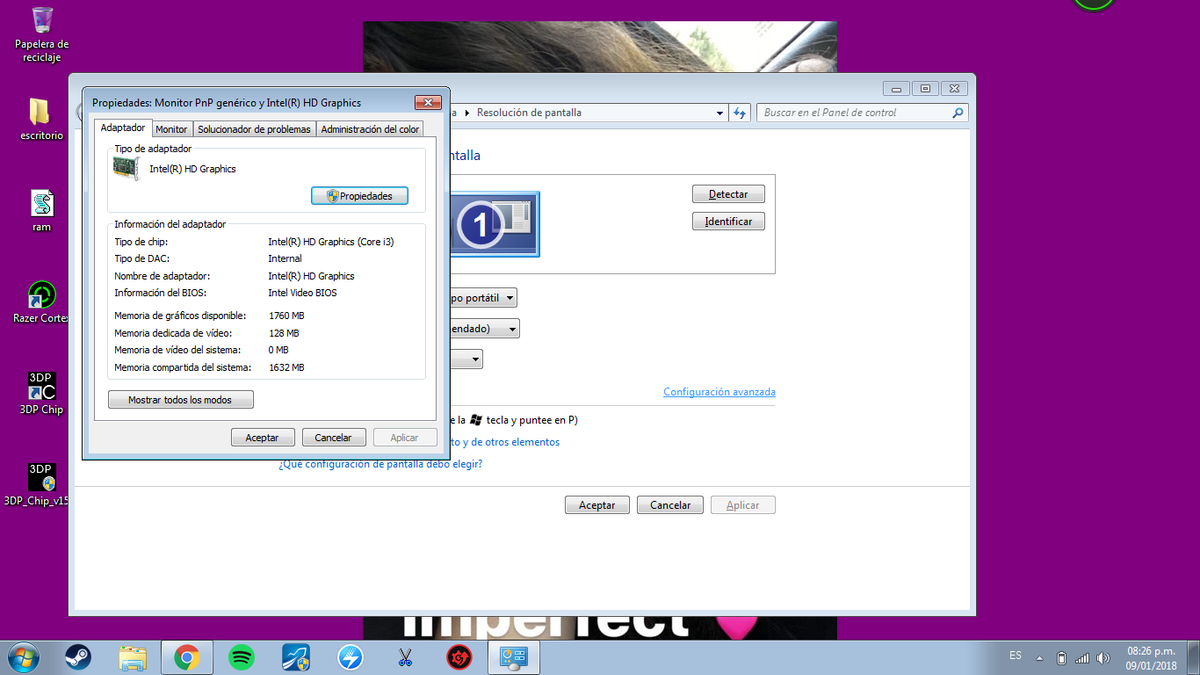Select the 3DP Chip desktop shortcut

[x=41, y=393]
